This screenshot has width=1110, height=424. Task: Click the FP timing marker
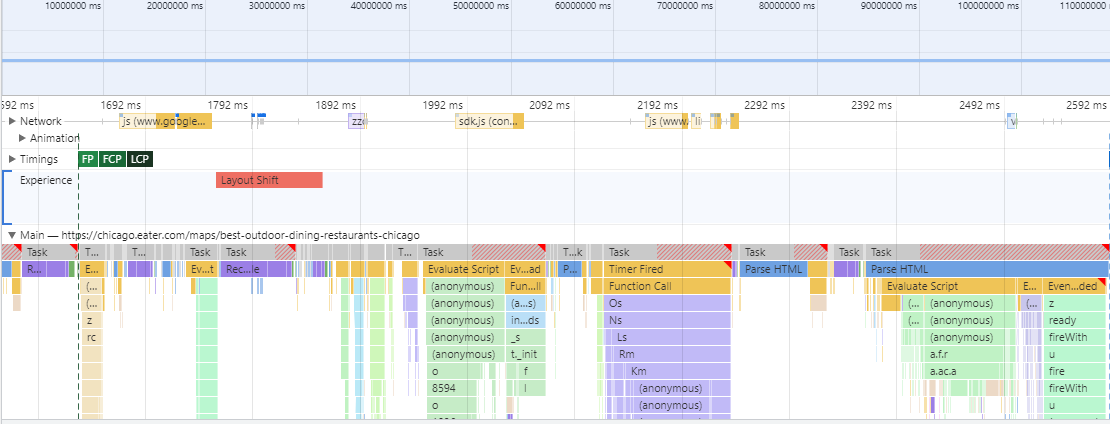(x=88, y=159)
